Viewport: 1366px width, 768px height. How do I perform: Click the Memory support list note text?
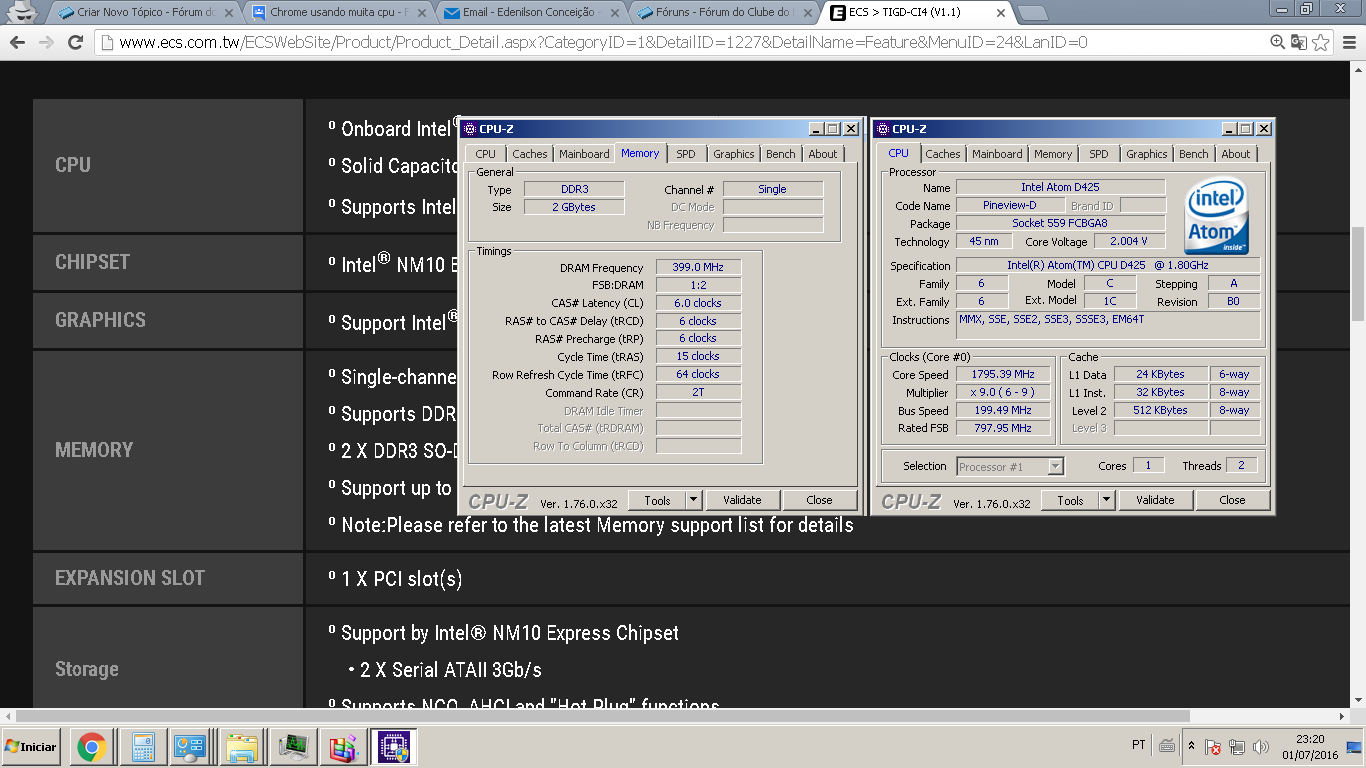(x=597, y=525)
